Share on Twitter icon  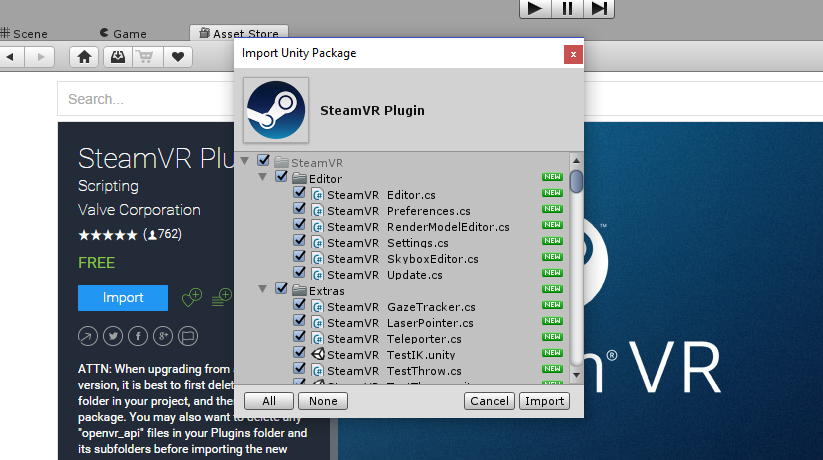[x=113, y=336]
